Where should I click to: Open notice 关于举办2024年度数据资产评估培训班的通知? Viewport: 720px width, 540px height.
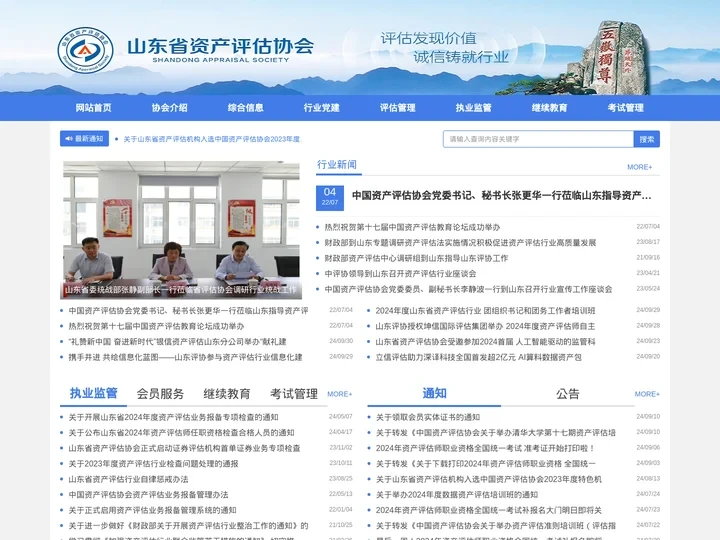click(x=457, y=495)
